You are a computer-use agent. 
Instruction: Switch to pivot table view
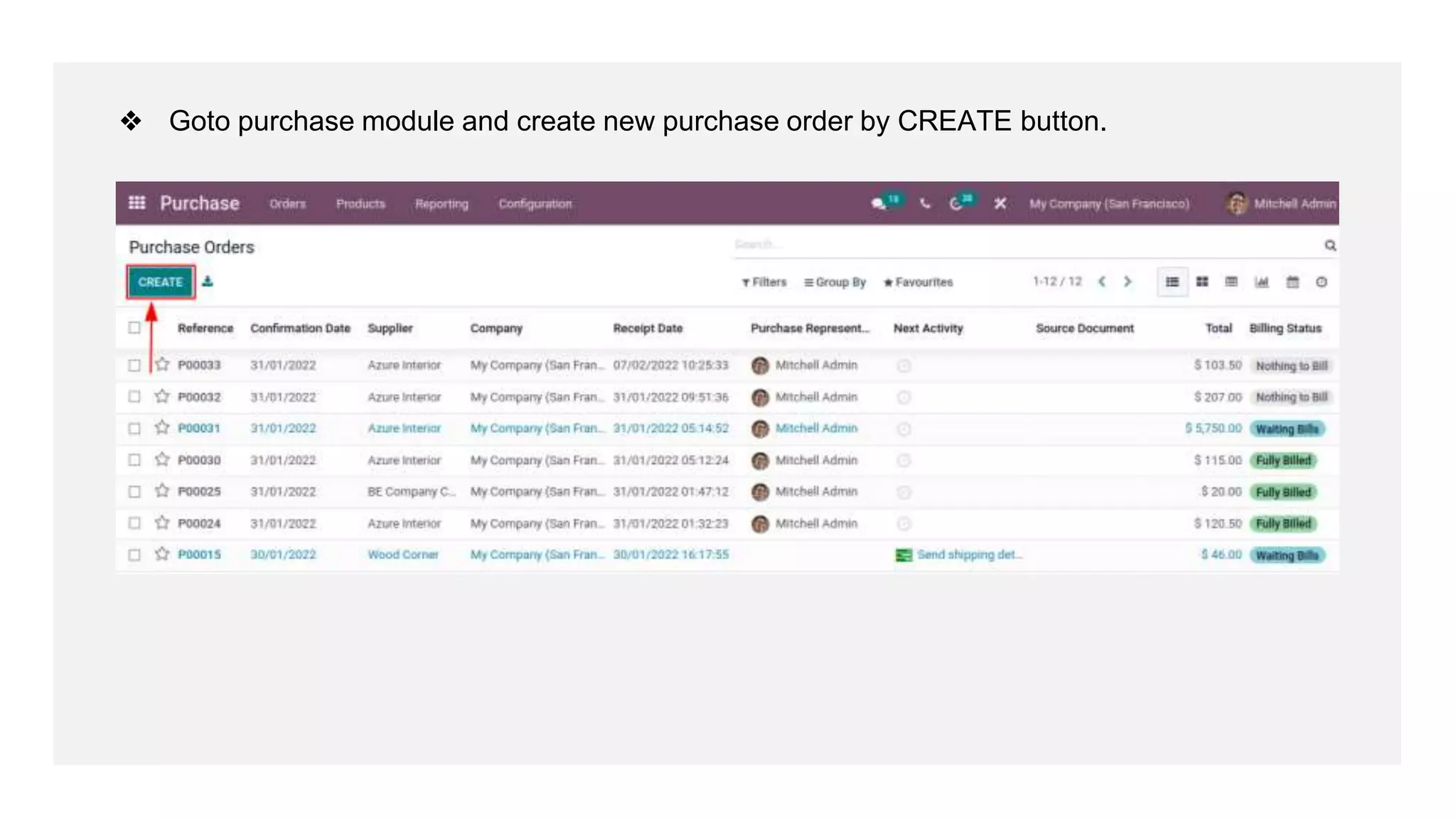click(x=1231, y=282)
